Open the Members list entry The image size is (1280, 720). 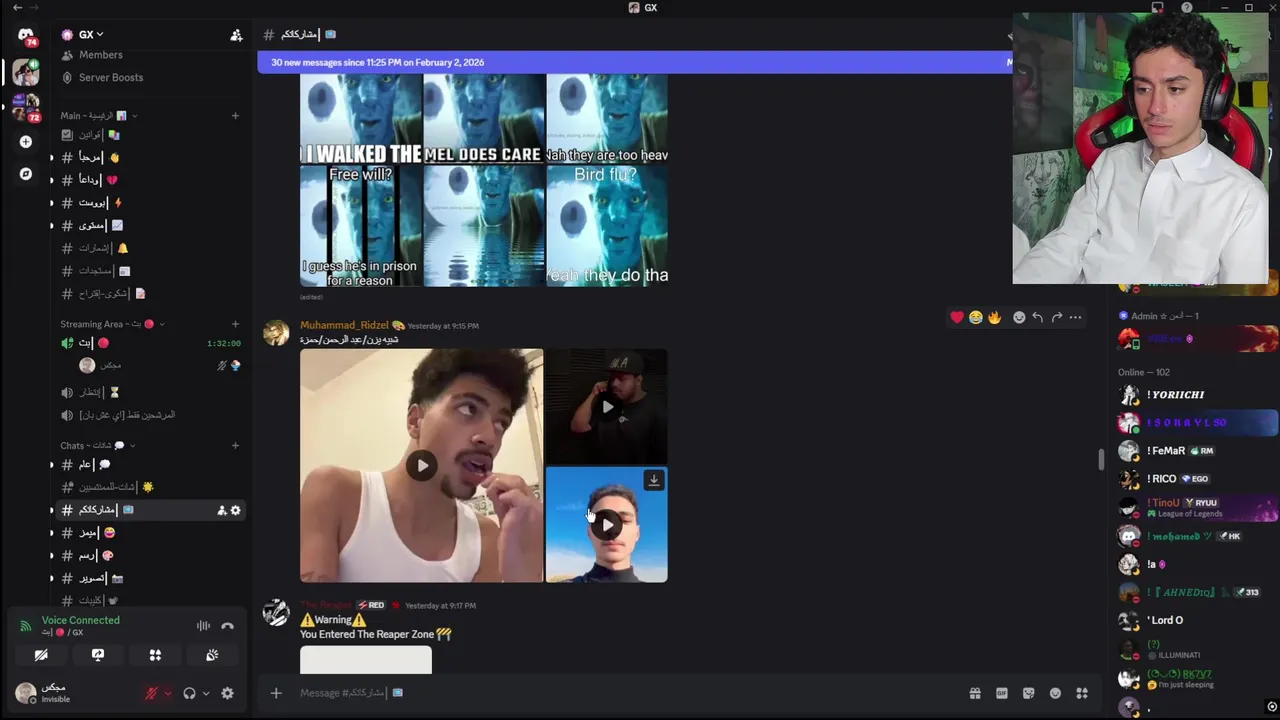100,55
